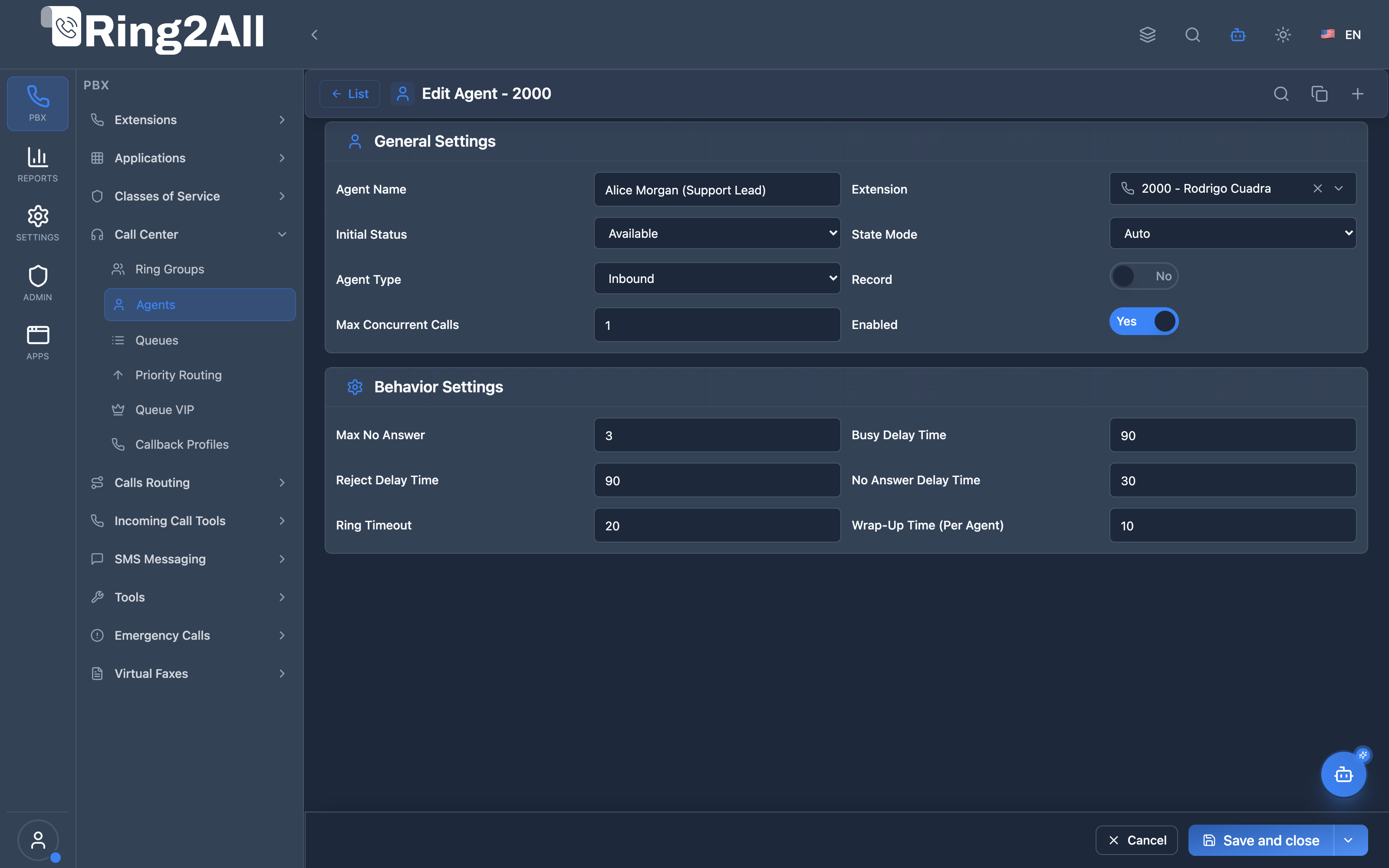Open the Apps section in the rail
1389x868 pixels.
(x=38, y=342)
